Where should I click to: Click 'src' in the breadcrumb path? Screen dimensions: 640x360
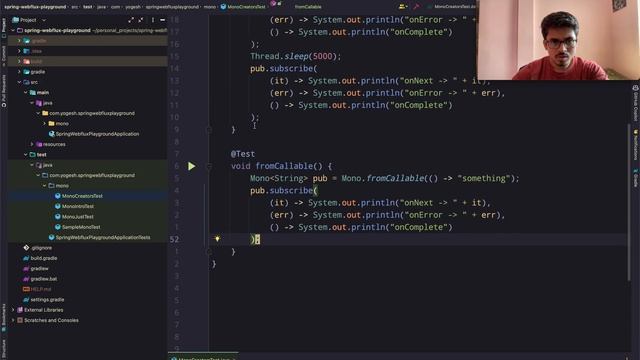[75, 7]
